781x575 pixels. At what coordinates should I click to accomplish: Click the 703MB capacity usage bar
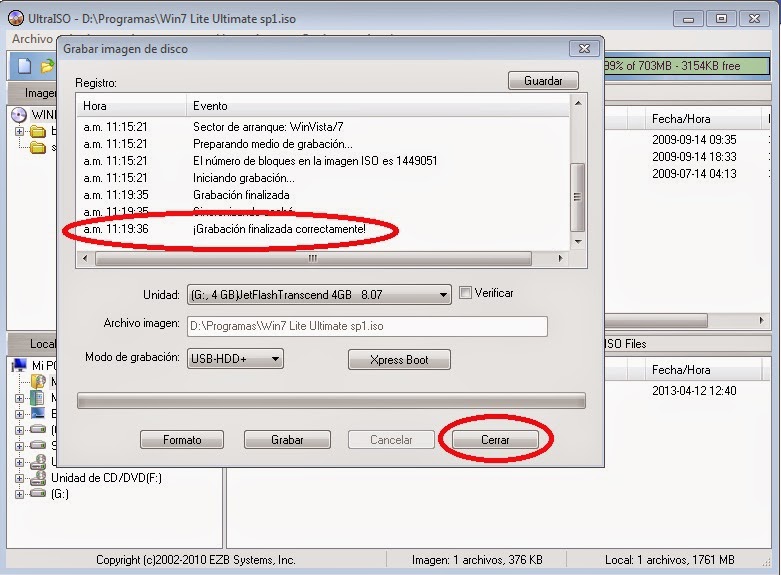686,66
